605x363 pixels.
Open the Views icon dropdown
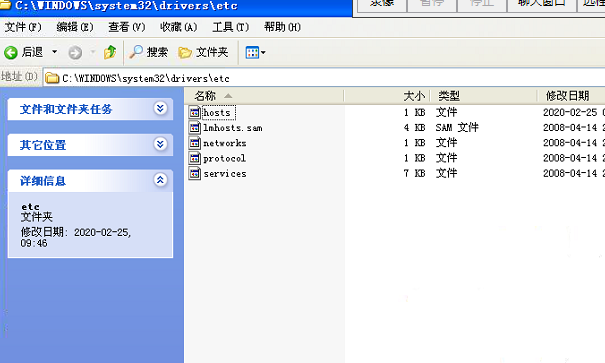point(255,52)
